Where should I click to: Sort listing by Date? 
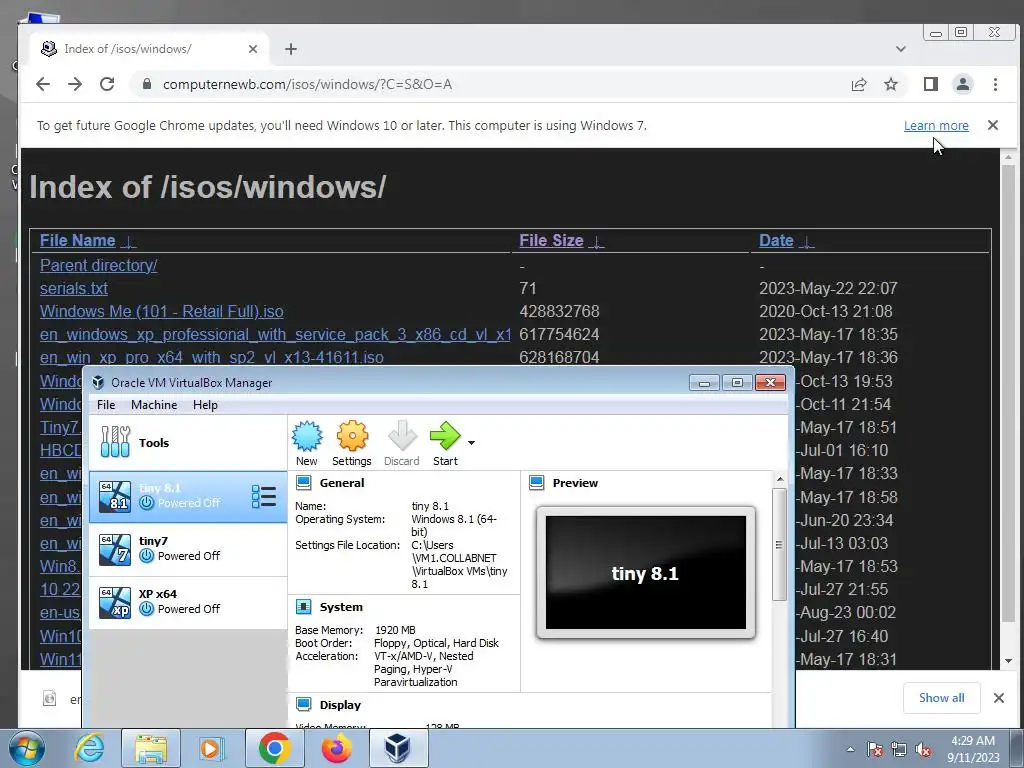[776, 240]
